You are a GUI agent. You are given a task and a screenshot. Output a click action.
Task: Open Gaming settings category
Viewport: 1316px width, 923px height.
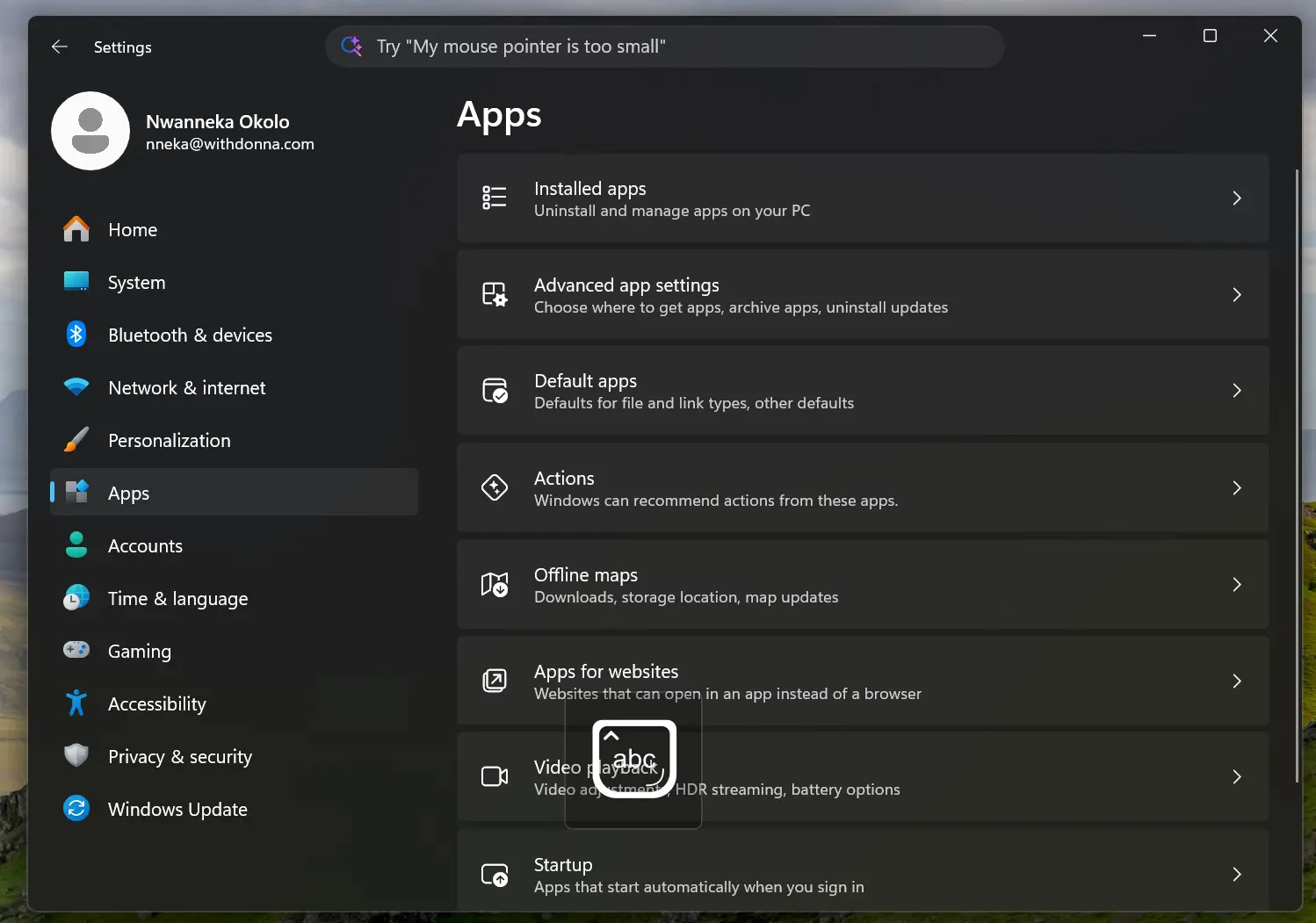click(234, 651)
